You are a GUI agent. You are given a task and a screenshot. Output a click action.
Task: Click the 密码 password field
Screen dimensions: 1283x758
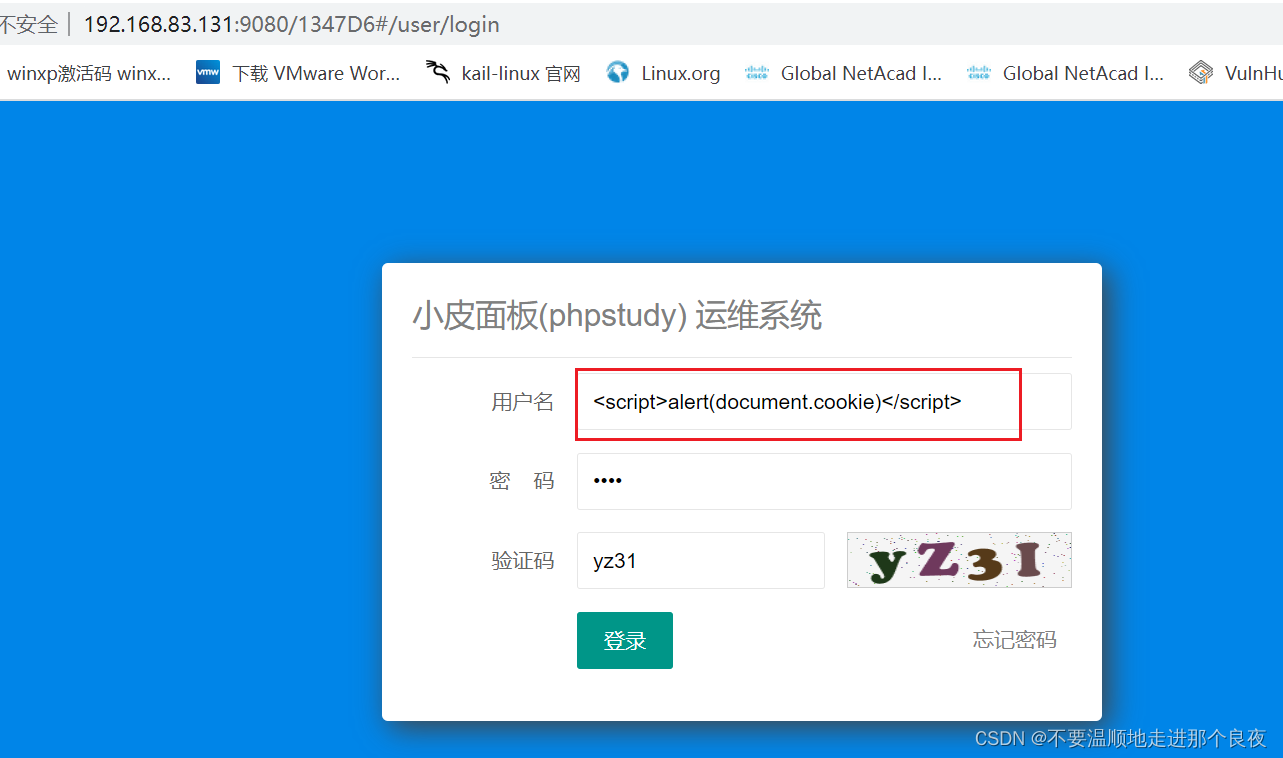(x=823, y=481)
